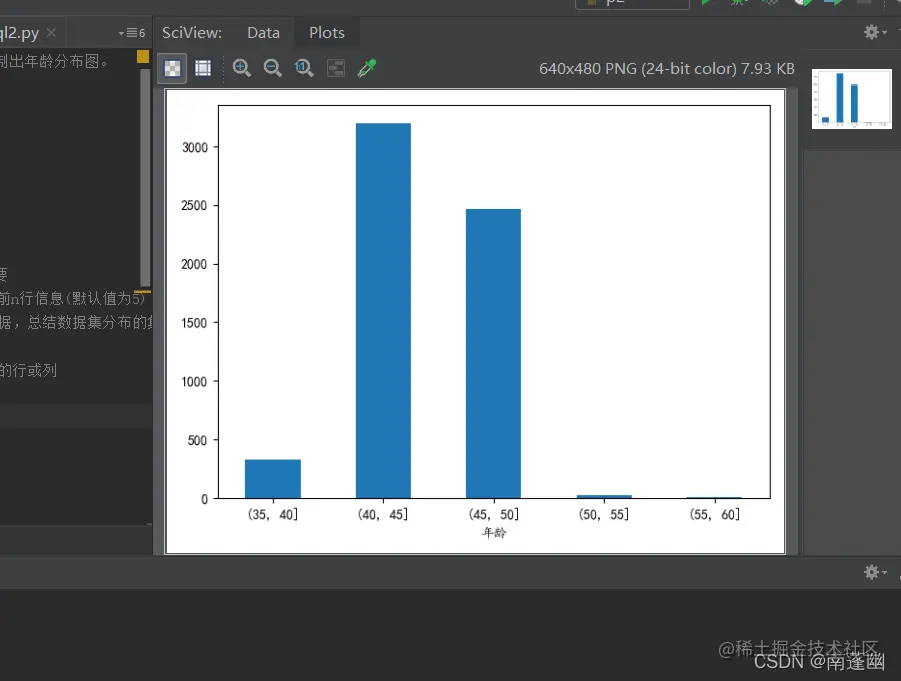Activate the color picker eyedropper
This screenshot has width=901, height=681.
[367, 68]
